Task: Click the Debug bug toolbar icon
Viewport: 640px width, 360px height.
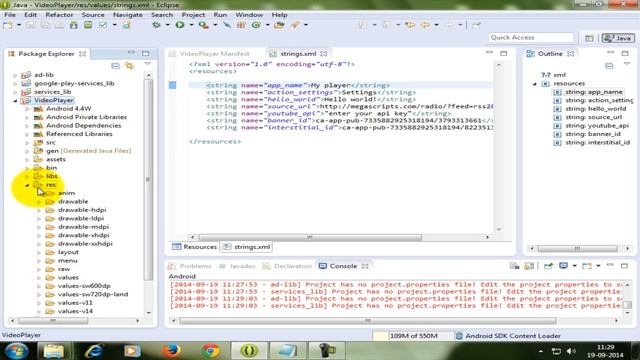Action: 156,25
